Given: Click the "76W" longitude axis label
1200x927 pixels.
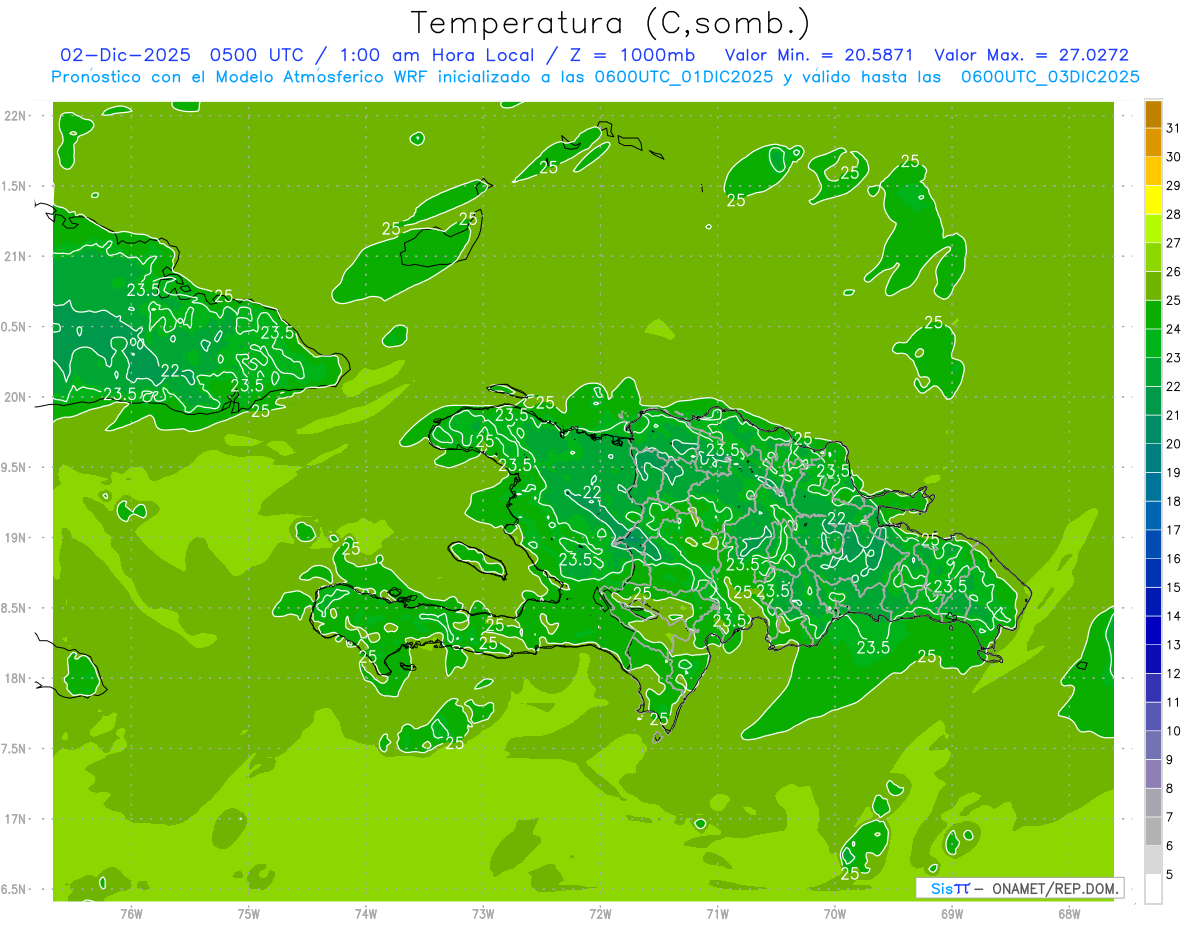Looking at the screenshot, I should pyautogui.click(x=131, y=913).
